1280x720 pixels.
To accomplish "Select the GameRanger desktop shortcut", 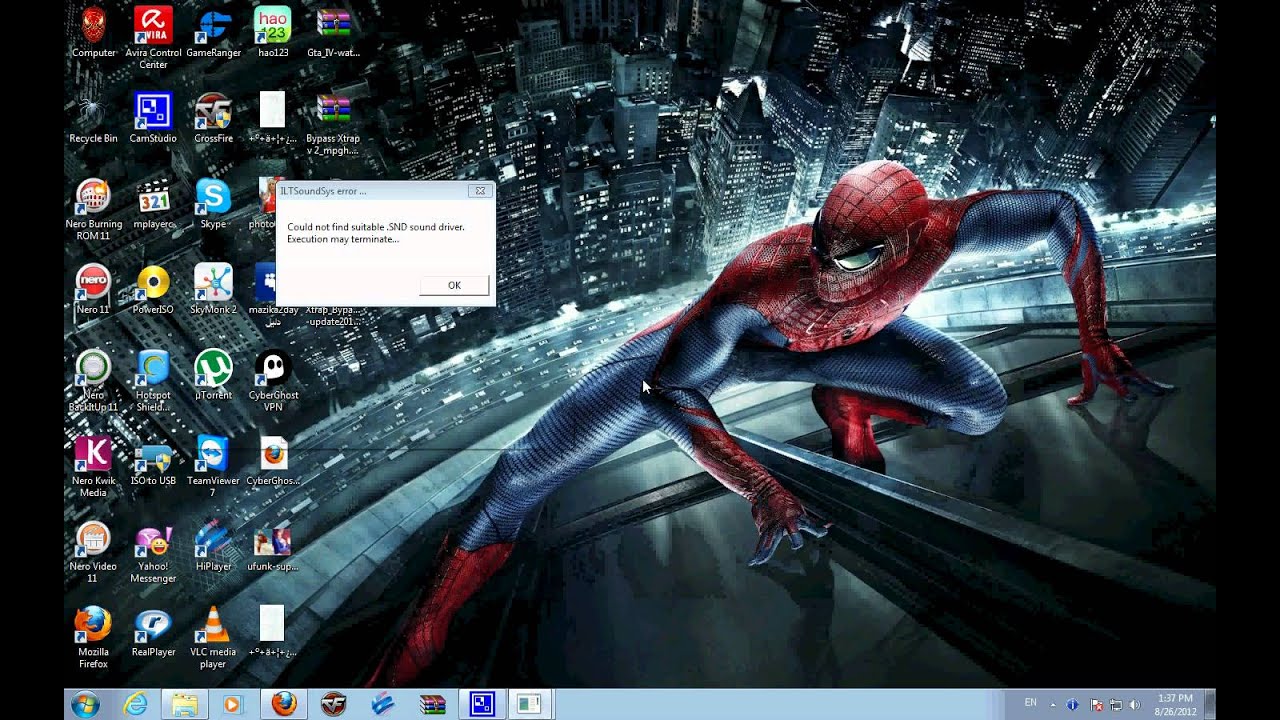I will pos(213,32).
